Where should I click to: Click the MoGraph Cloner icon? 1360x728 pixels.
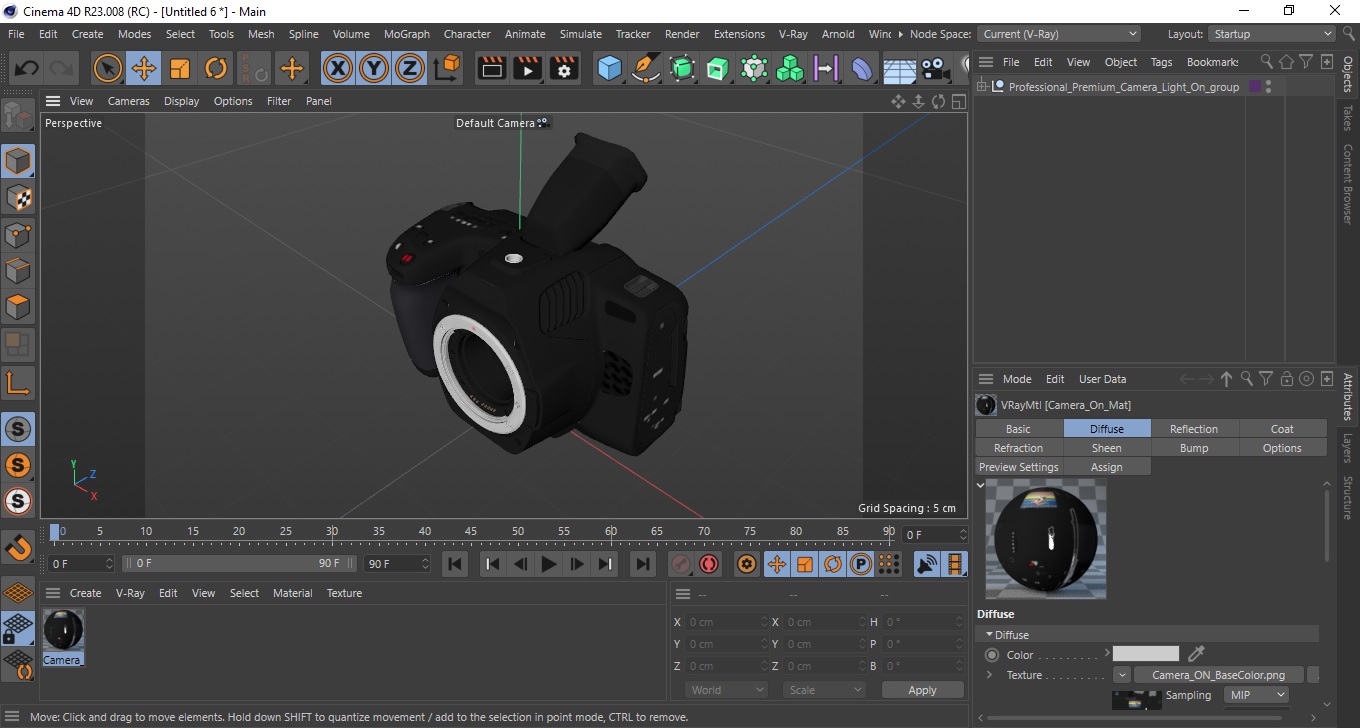(x=790, y=69)
